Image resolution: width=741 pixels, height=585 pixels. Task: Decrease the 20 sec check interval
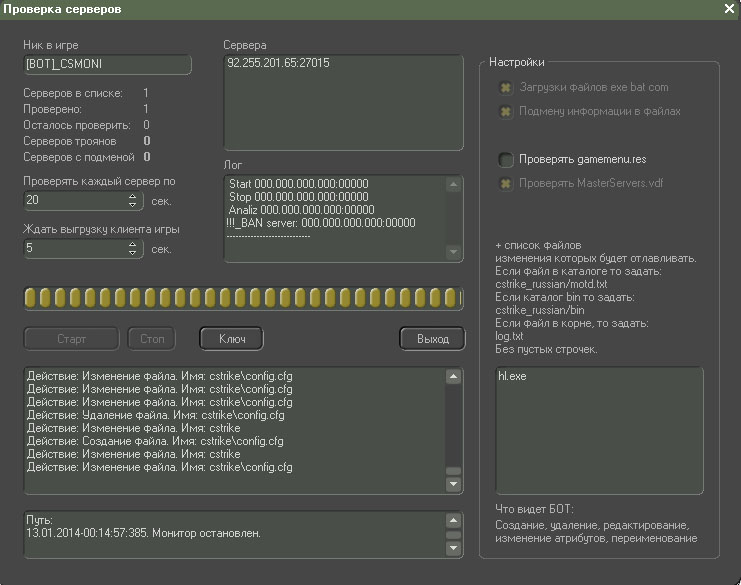click(x=132, y=205)
